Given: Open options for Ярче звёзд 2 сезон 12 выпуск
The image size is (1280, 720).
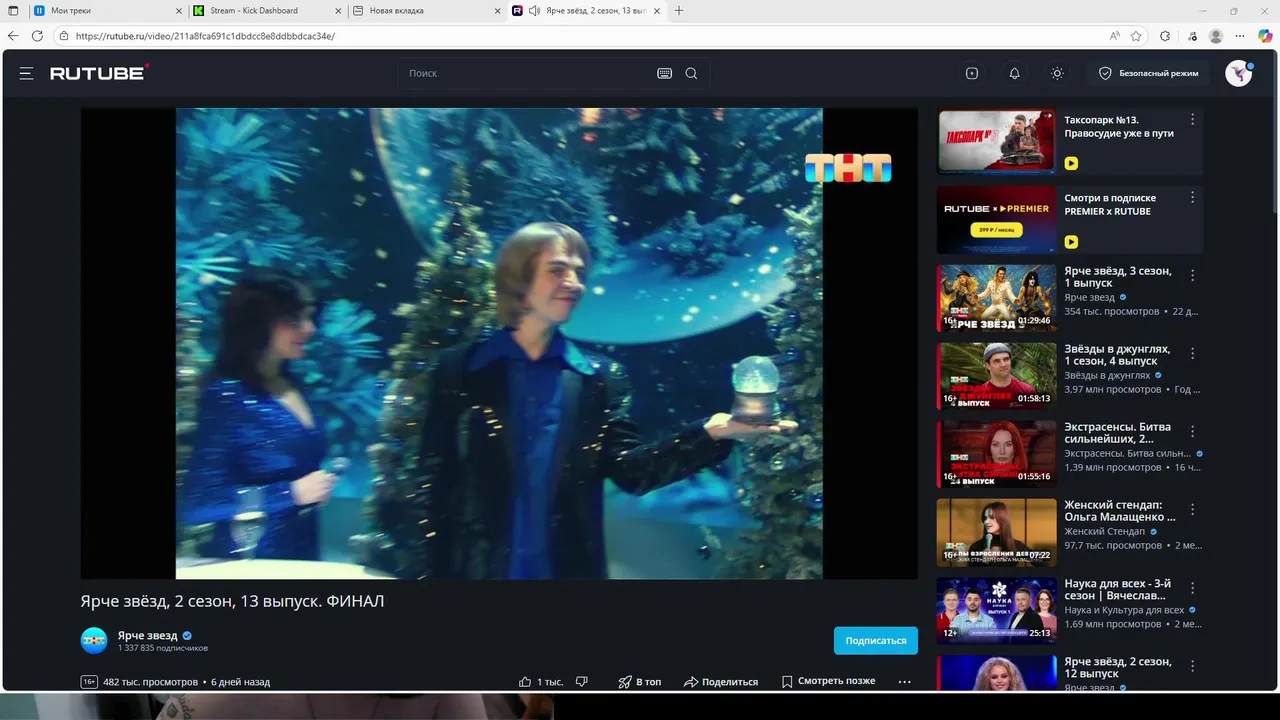Looking at the screenshot, I should click(1192, 666).
